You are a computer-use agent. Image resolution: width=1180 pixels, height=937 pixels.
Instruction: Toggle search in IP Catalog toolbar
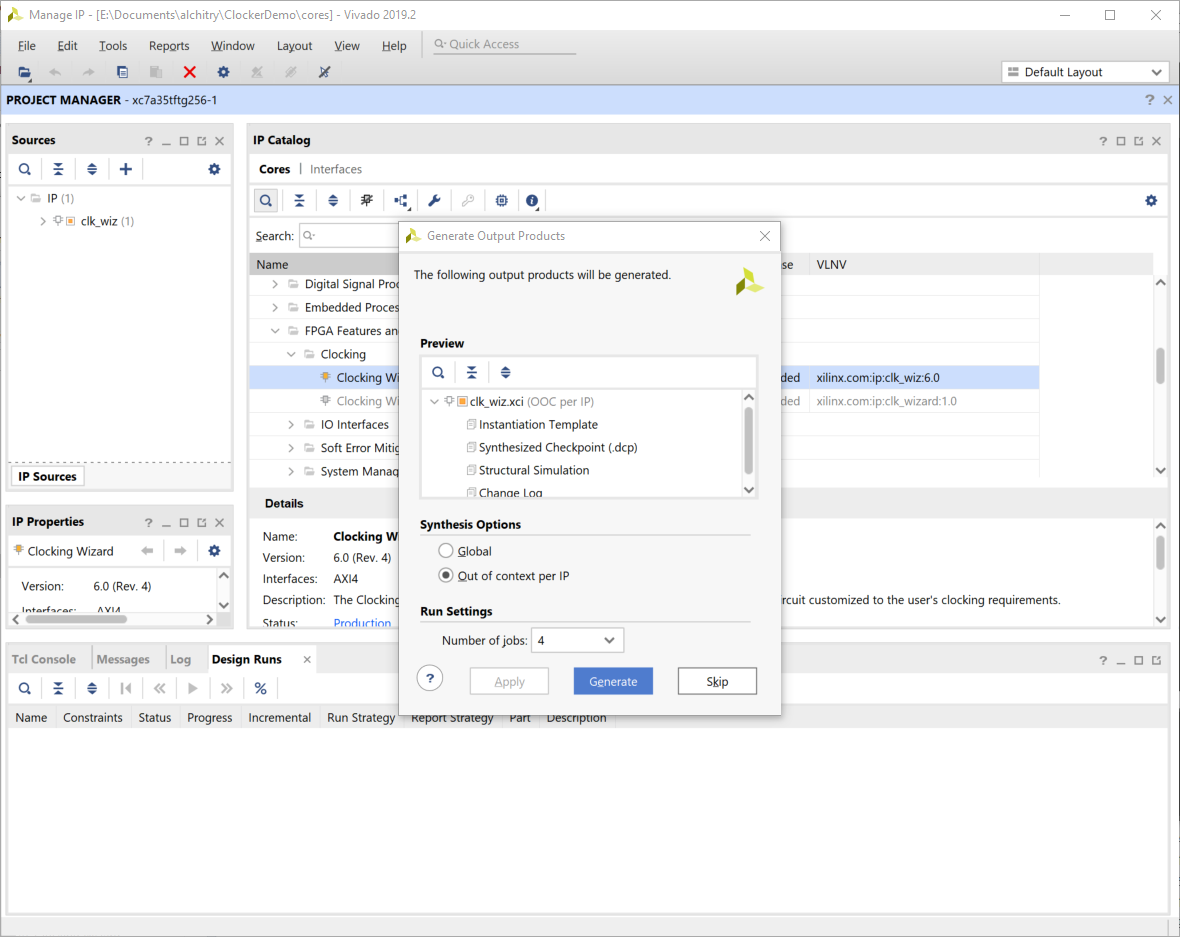point(266,201)
